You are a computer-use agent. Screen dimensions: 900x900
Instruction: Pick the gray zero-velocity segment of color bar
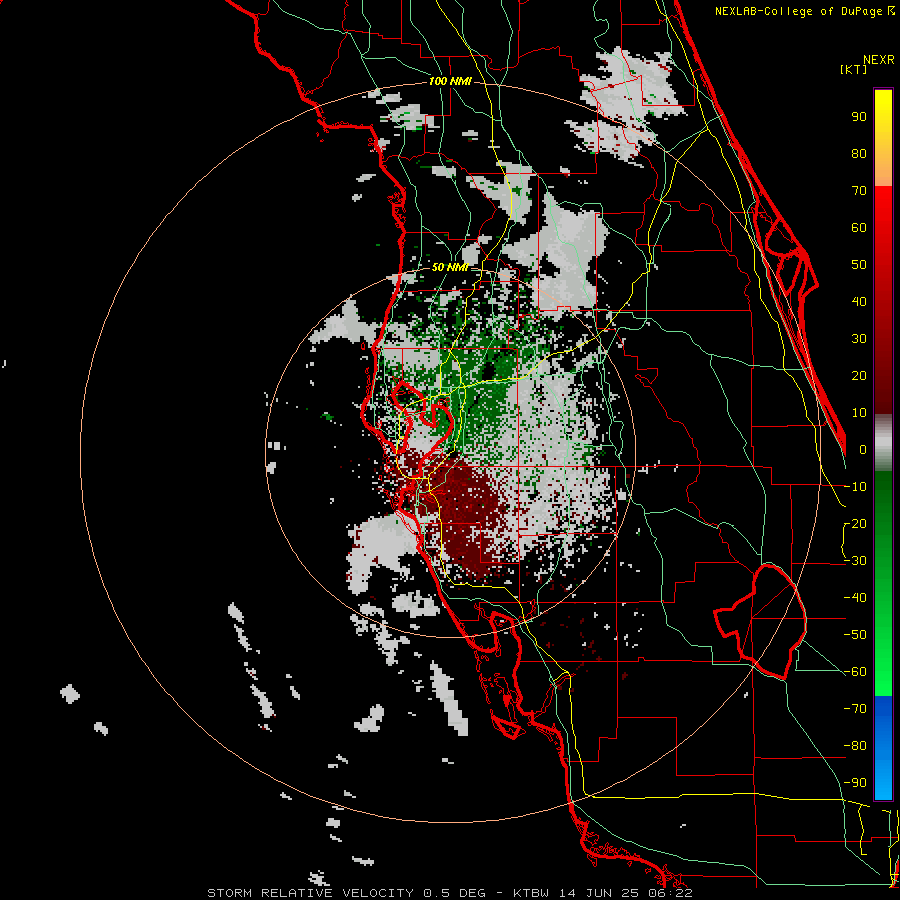pyautogui.click(x=883, y=443)
